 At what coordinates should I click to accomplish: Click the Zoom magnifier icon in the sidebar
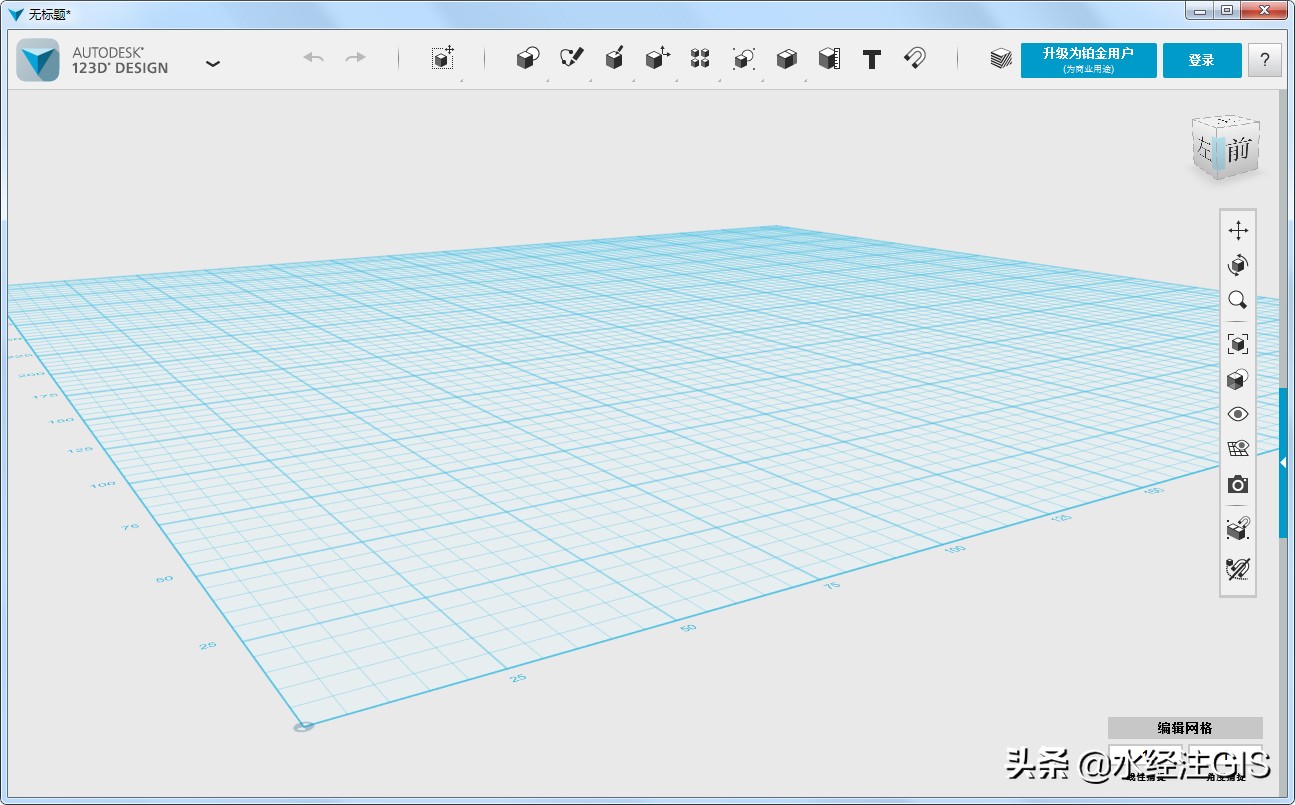point(1237,300)
